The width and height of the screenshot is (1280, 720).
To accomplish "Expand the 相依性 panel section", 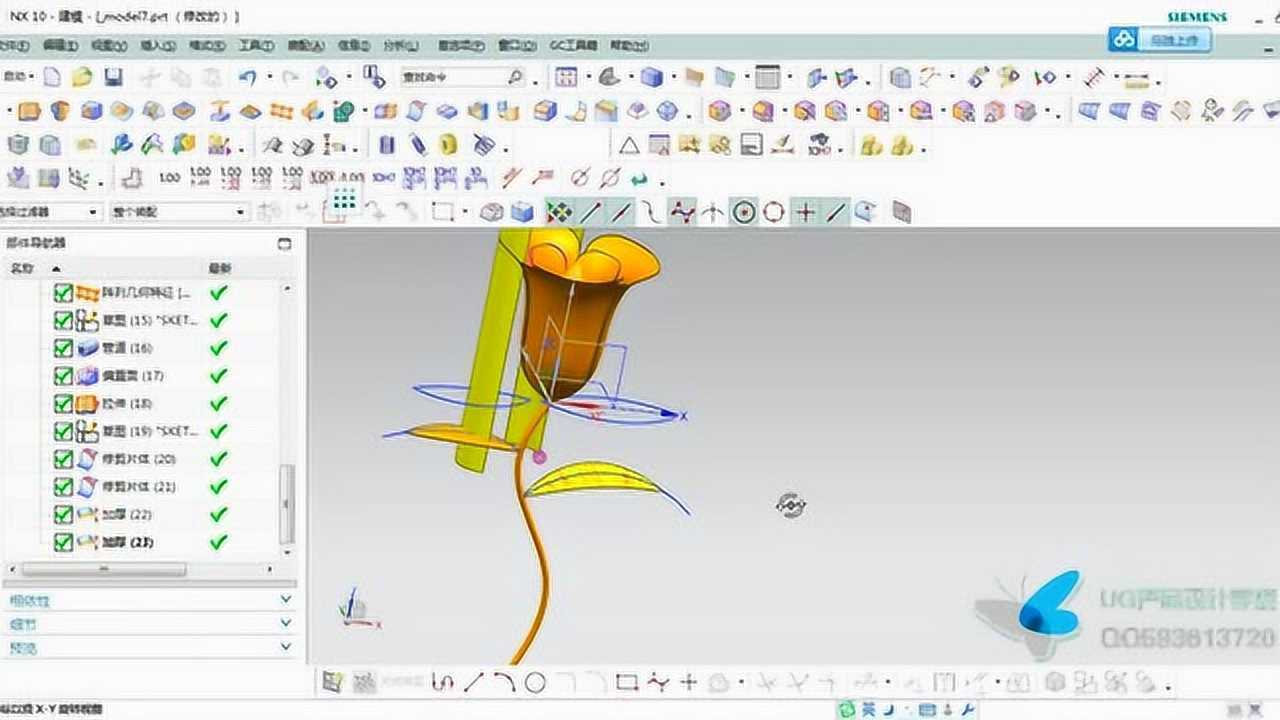I will coord(286,600).
